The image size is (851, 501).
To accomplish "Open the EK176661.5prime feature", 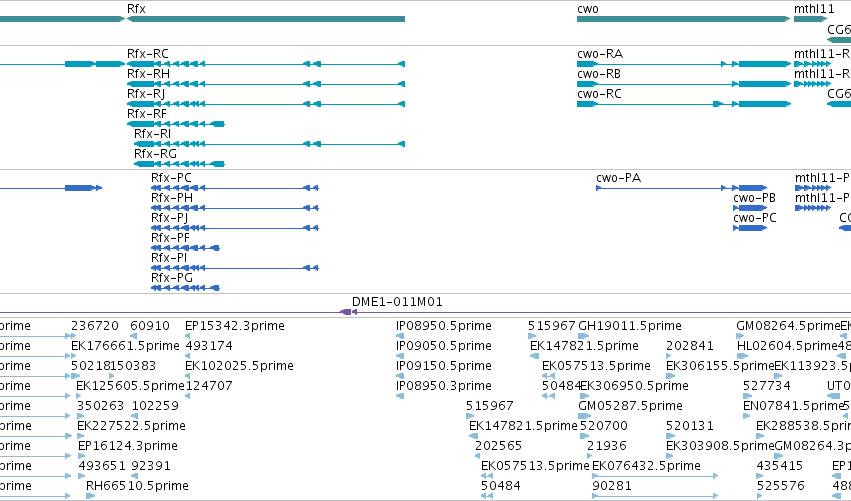I will point(125,346).
